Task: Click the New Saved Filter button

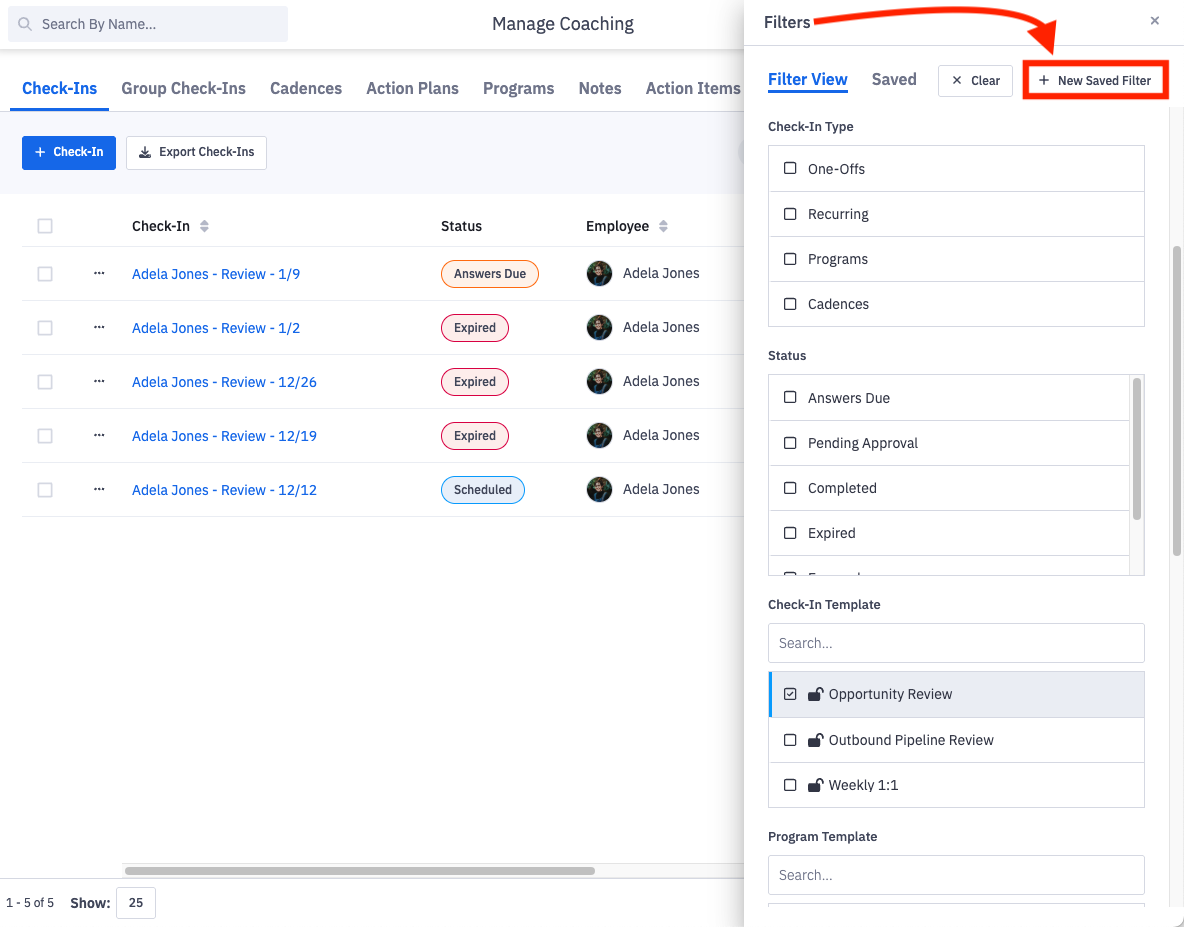Action: 1096,81
